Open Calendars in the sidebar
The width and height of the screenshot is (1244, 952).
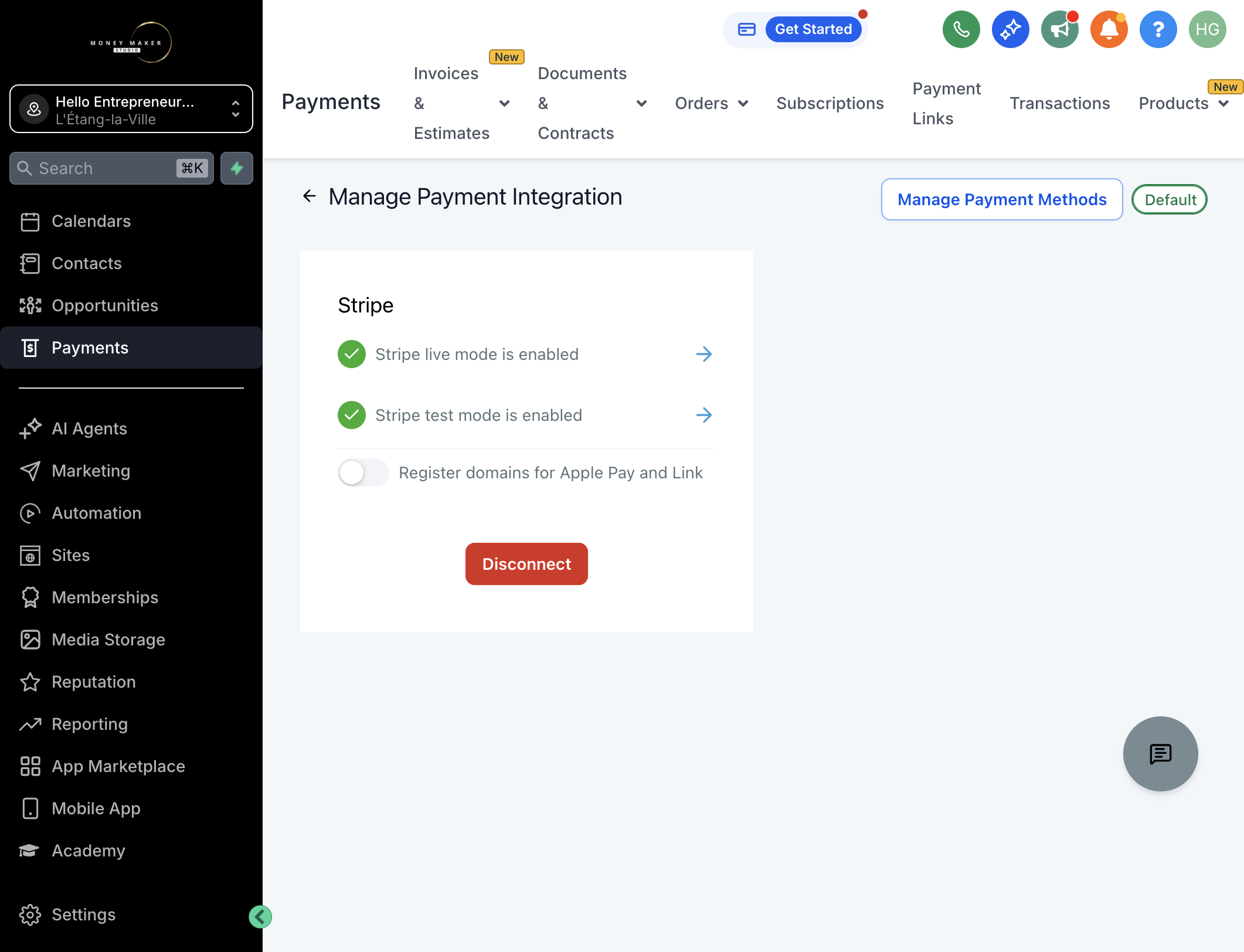coord(131,221)
